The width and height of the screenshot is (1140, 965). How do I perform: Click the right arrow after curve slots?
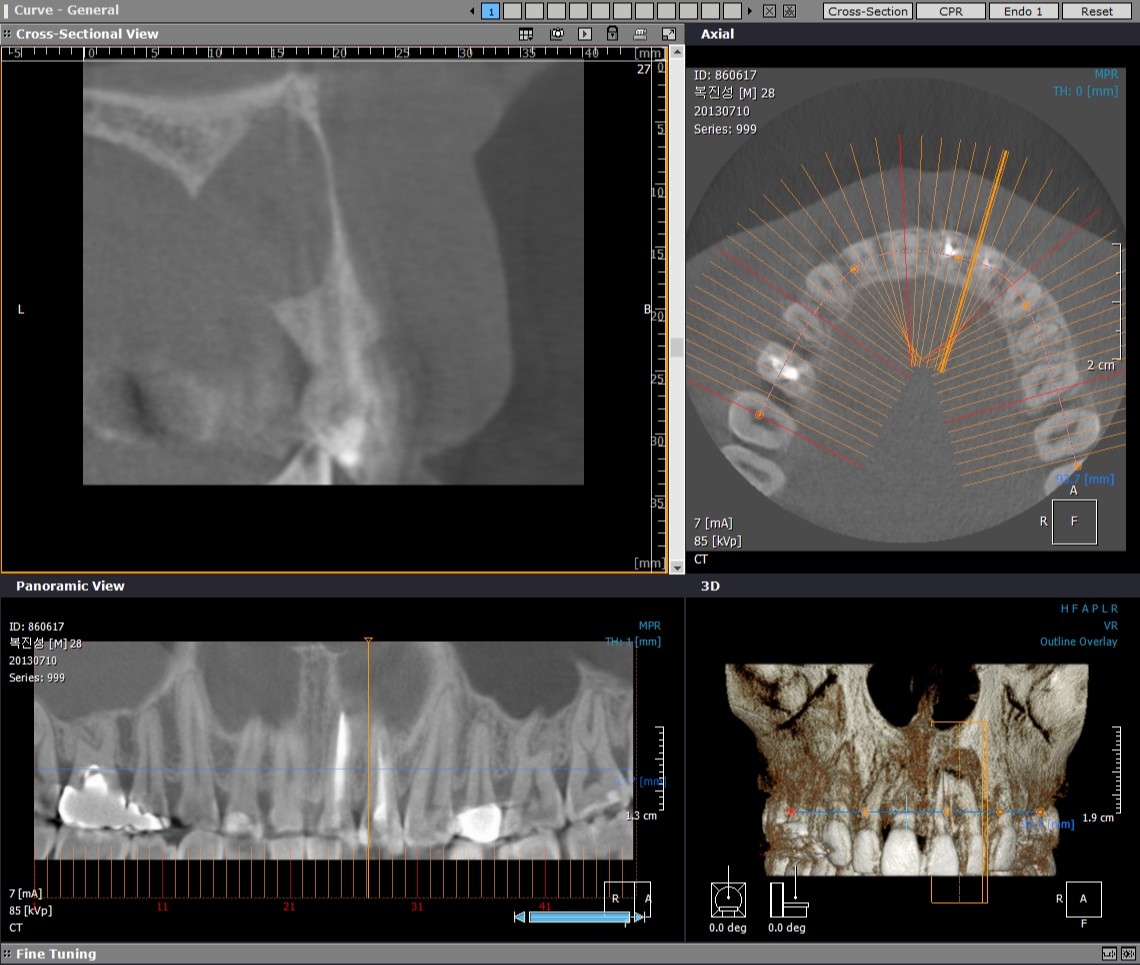coord(750,11)
